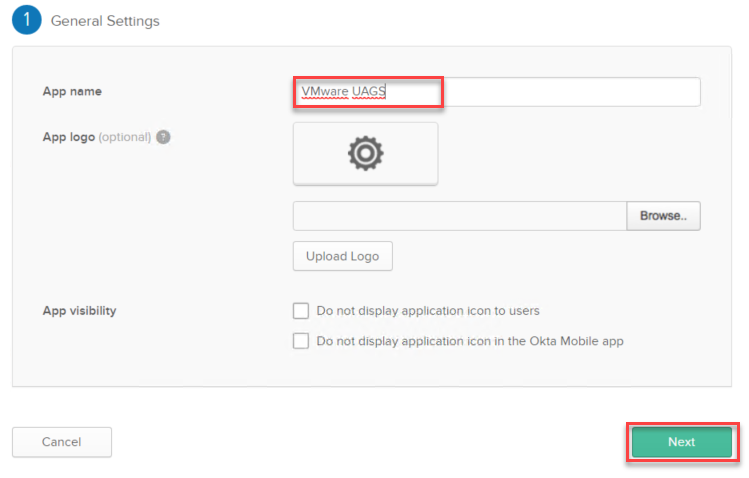This screenshot has width=749, height=478.
Task: Open the App logo help question mark
Action: pyautogui.click(x=163, y=137)
